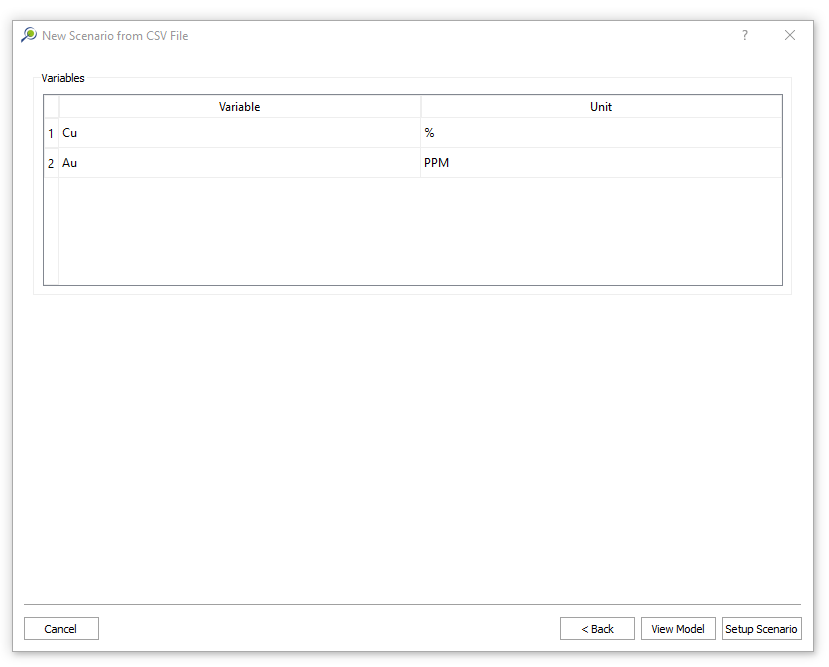Click the Setup Scenario button
Image resolution: width=829 pixels, height=667 pixels.
[x=761, y=629]
